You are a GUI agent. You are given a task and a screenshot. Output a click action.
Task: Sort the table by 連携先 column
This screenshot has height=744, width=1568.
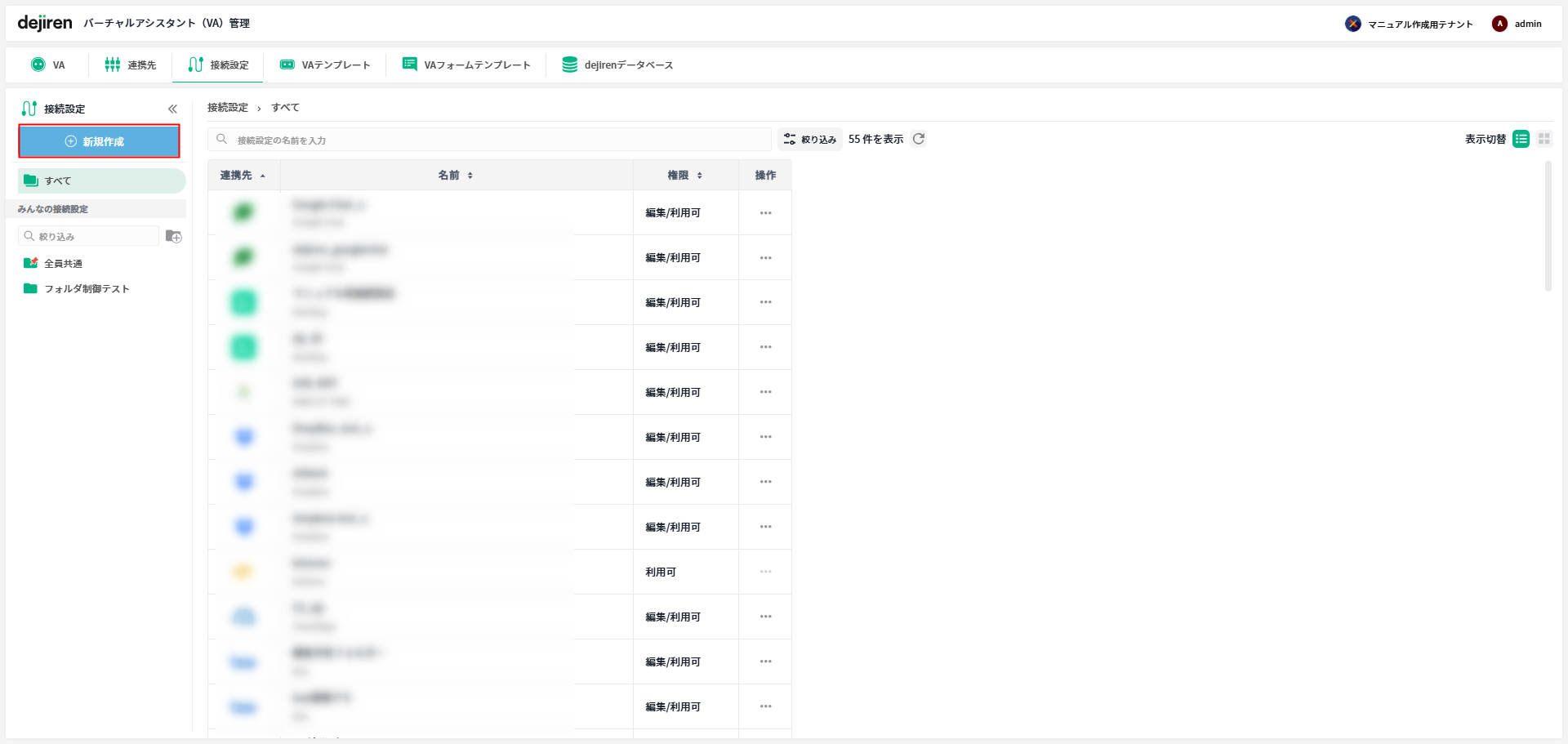click(x=243, y=175)
